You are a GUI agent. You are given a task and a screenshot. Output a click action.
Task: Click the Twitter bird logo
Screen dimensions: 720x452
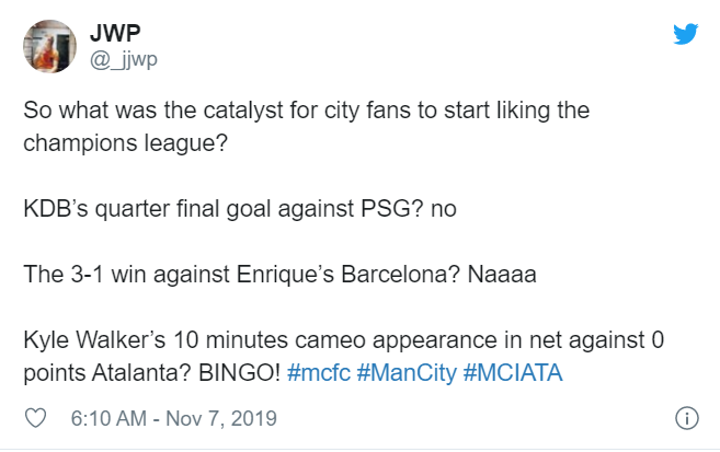pos(685,33)
